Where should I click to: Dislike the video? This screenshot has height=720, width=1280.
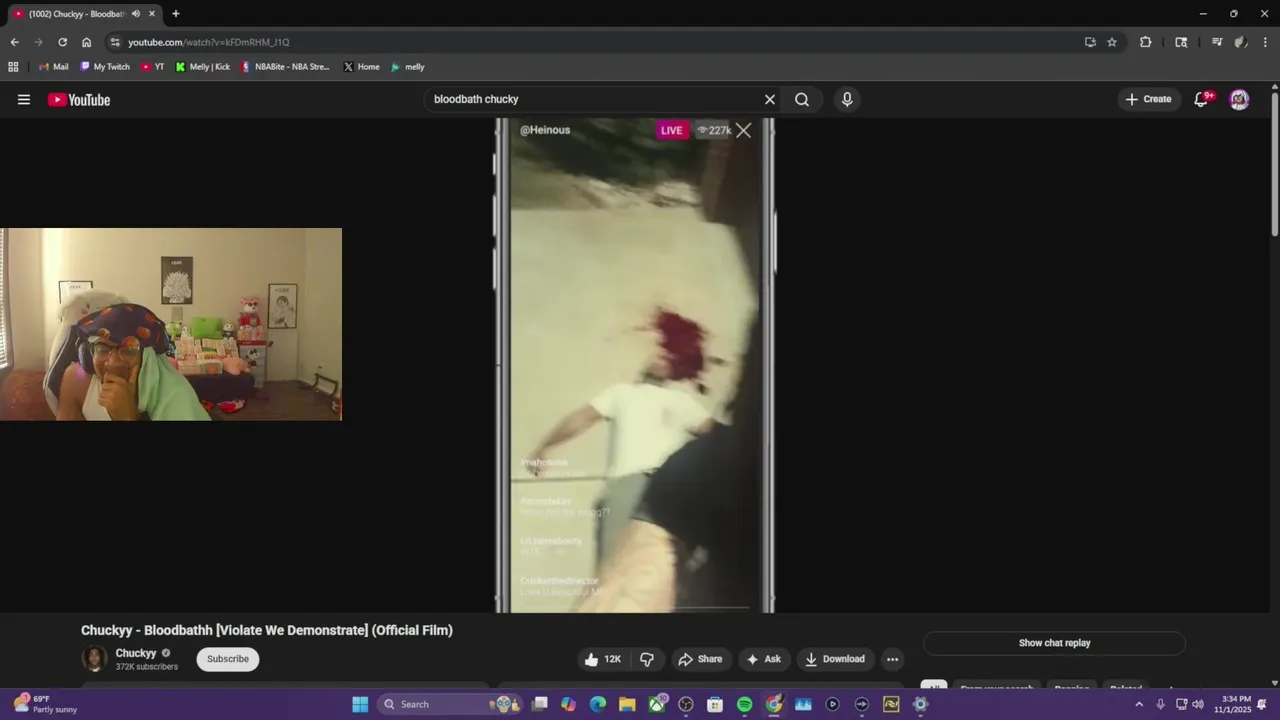pyautogui.click(x=647, y=659)
